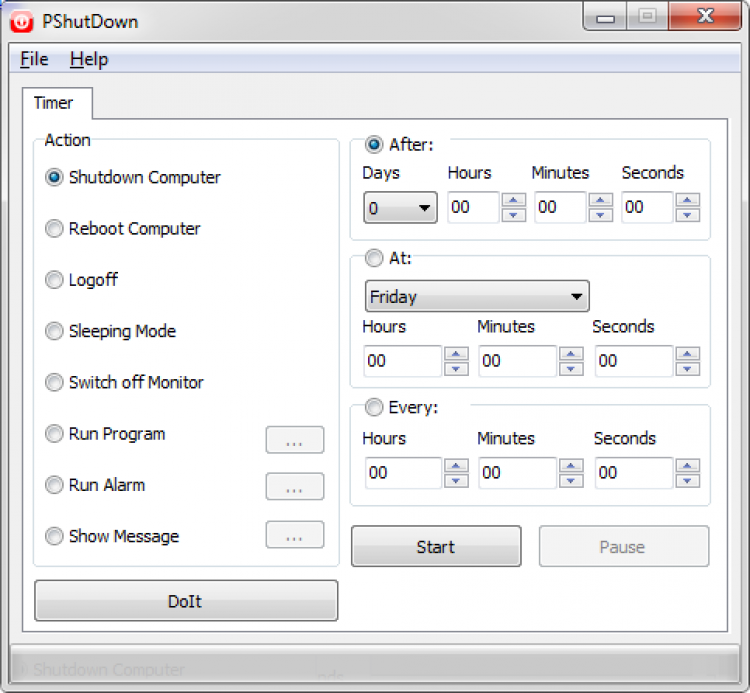Image resolution: width=750 pixels, height=693 pixels.
Task: Open the Friday weekday dropdown
Action: pos(477,297)
